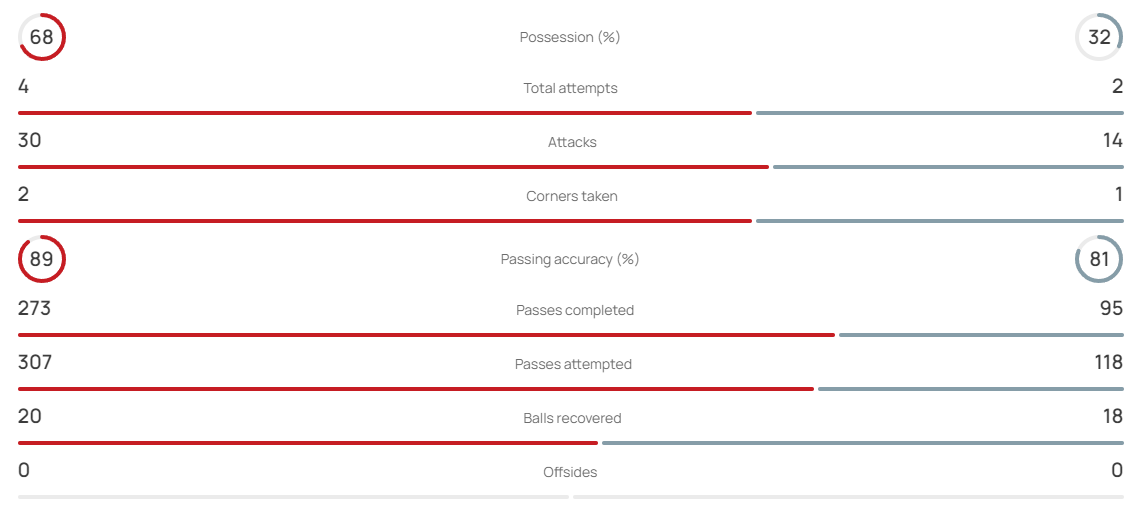This screenshot has width=1139, height=508.
Task: Click the gray Balls recovered bar
Action: pyautogui.click(x=862, y=443)
